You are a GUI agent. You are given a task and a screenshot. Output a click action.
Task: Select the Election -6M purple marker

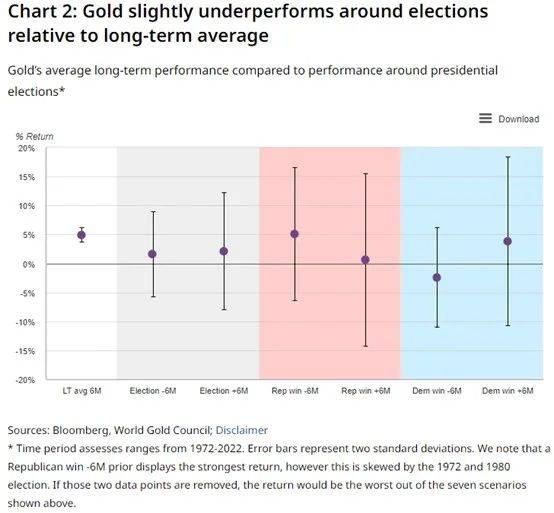(x=152, y=254)
